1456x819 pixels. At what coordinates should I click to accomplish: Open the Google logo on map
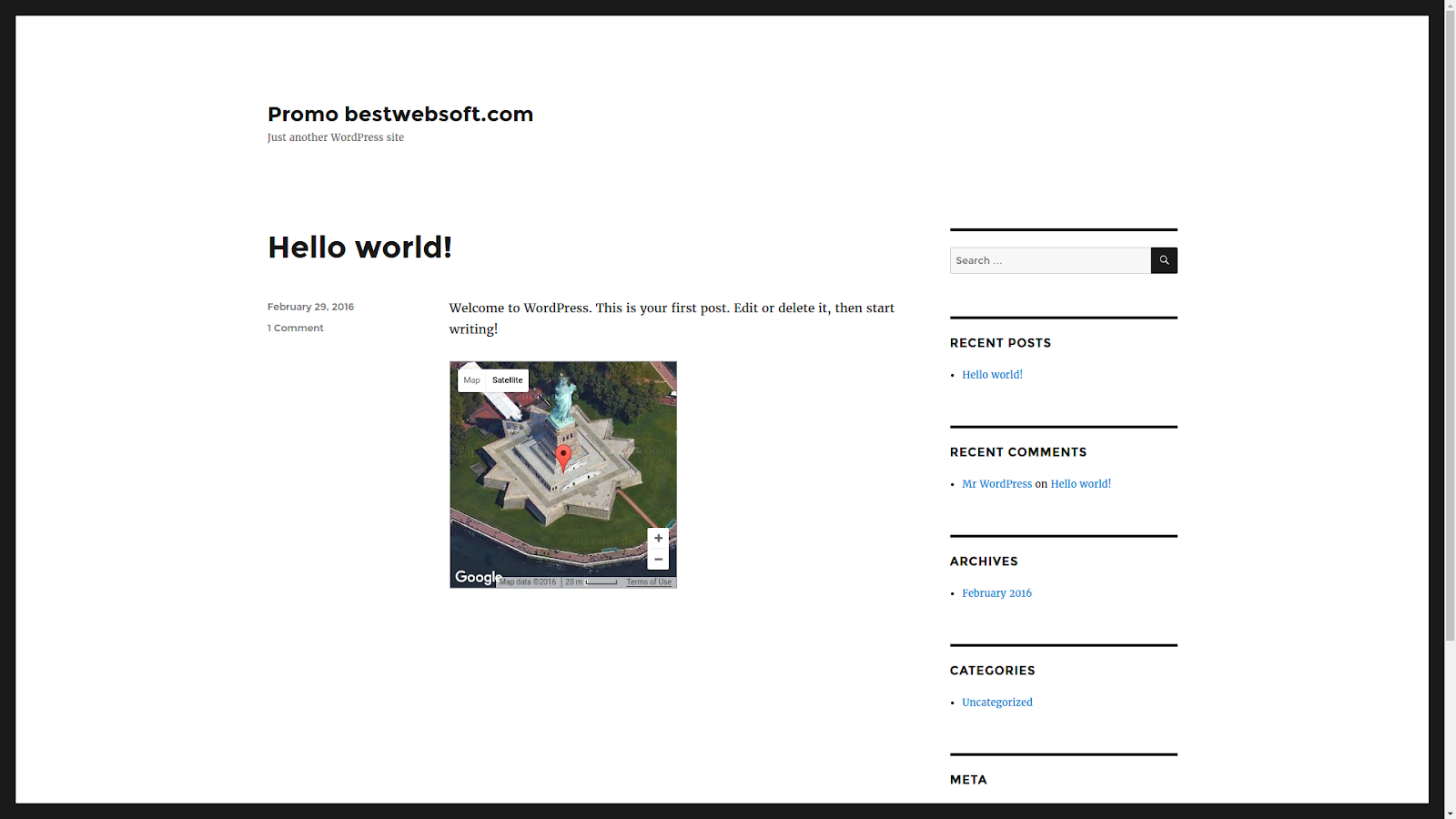click(x=478, y=577)
